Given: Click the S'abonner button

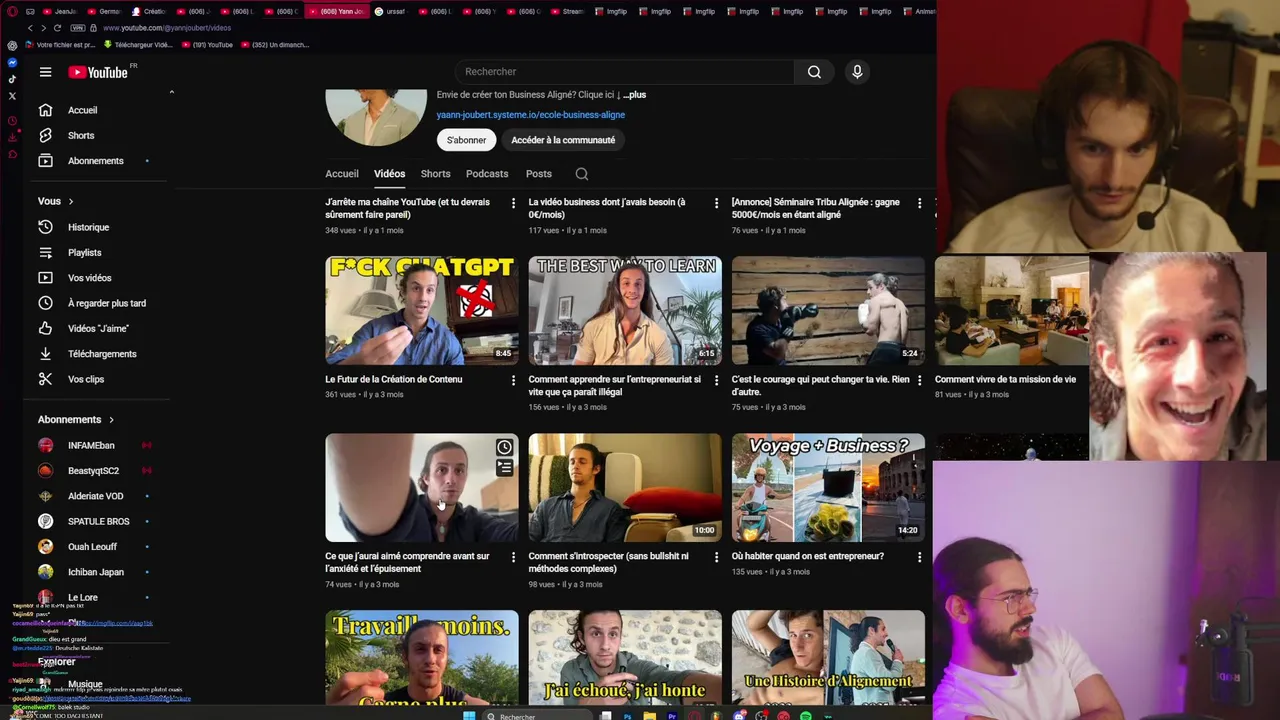Looking at the screenshot, I should [466, 140].
